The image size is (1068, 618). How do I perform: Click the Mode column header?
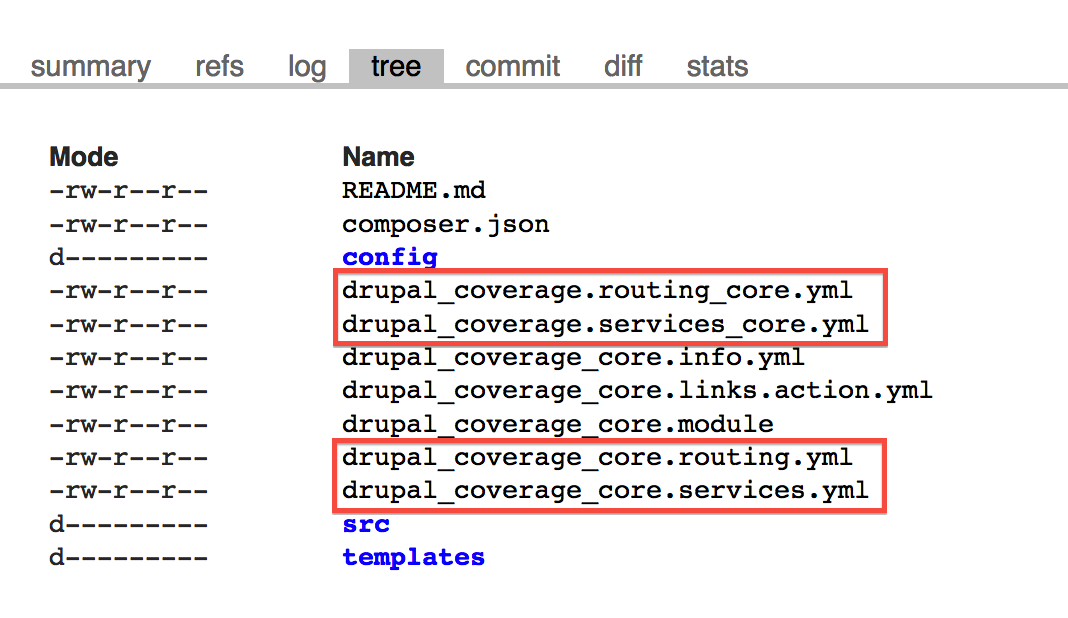point(84,157)
